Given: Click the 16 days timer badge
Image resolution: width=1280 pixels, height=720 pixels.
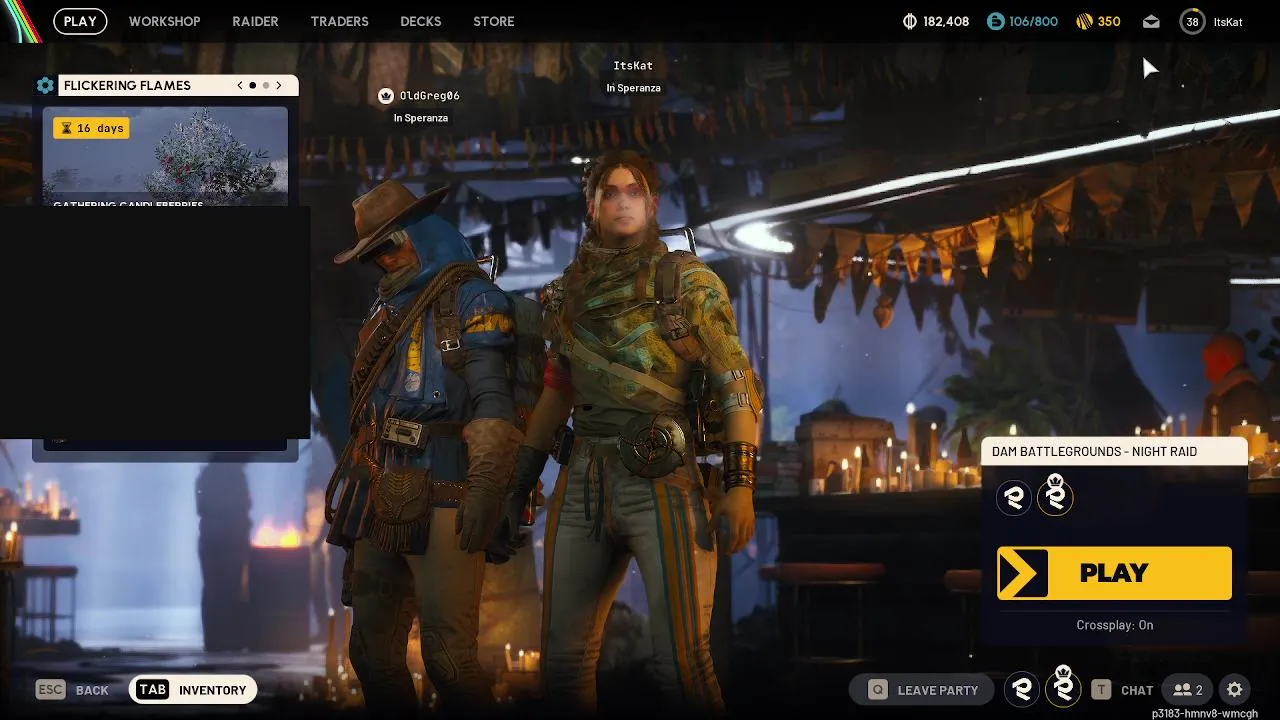Looking at the screenshot, I should pos(91,128).
